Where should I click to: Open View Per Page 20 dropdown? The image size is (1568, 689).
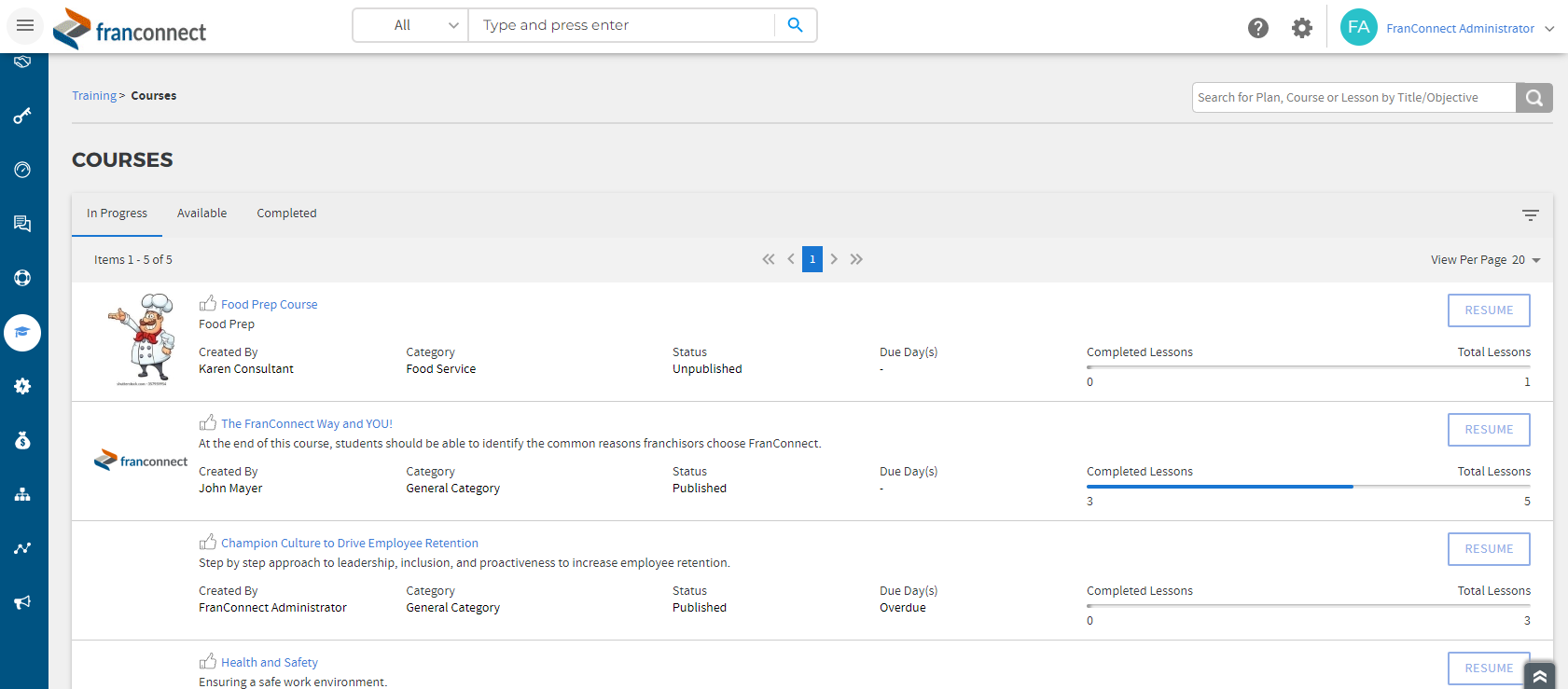1486,260
